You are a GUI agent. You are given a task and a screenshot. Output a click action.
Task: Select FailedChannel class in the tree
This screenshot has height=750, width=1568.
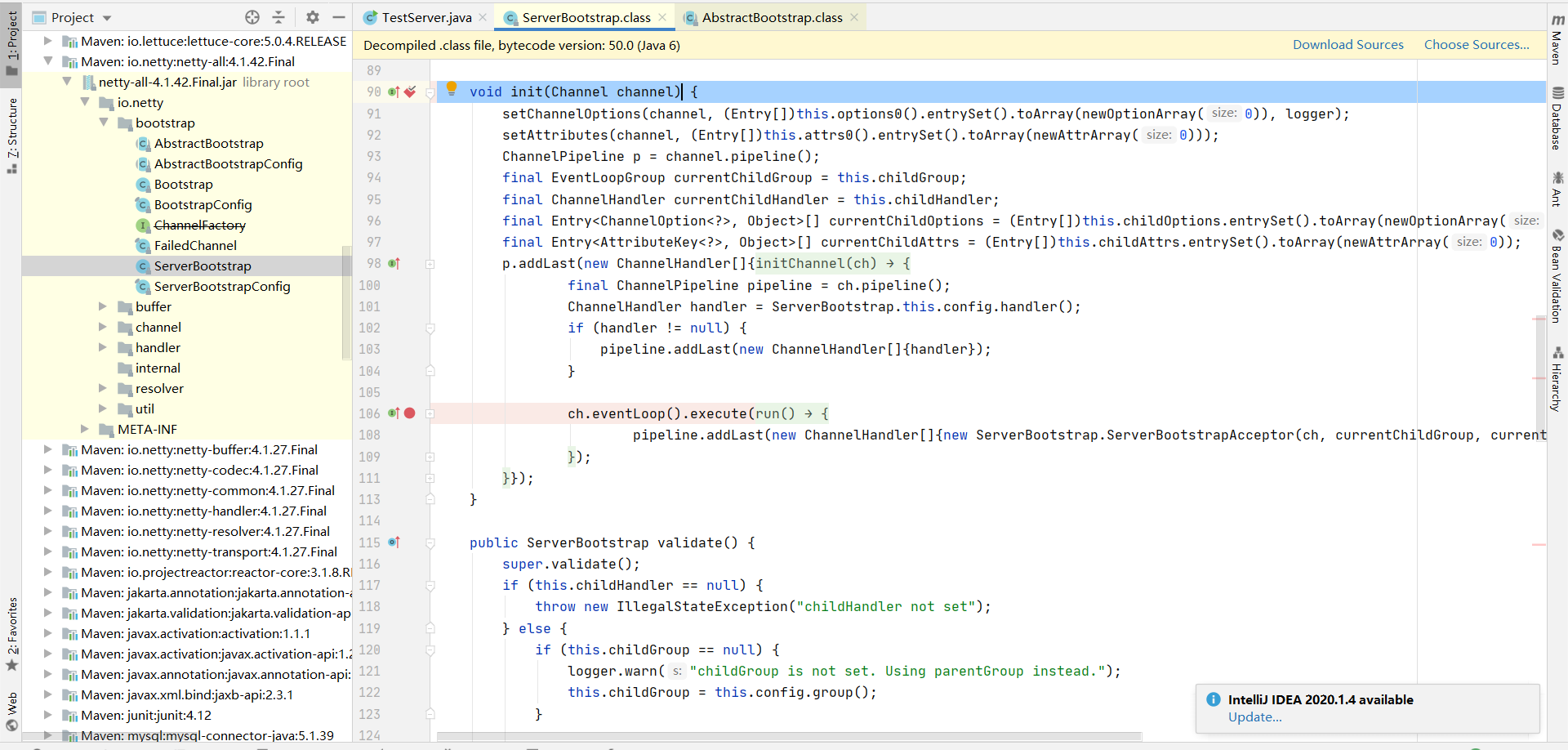[x=195, y=245]
